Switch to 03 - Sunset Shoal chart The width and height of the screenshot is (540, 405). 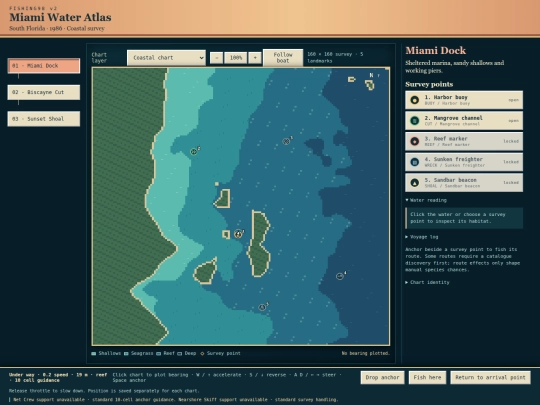click(x=44, y=119)
